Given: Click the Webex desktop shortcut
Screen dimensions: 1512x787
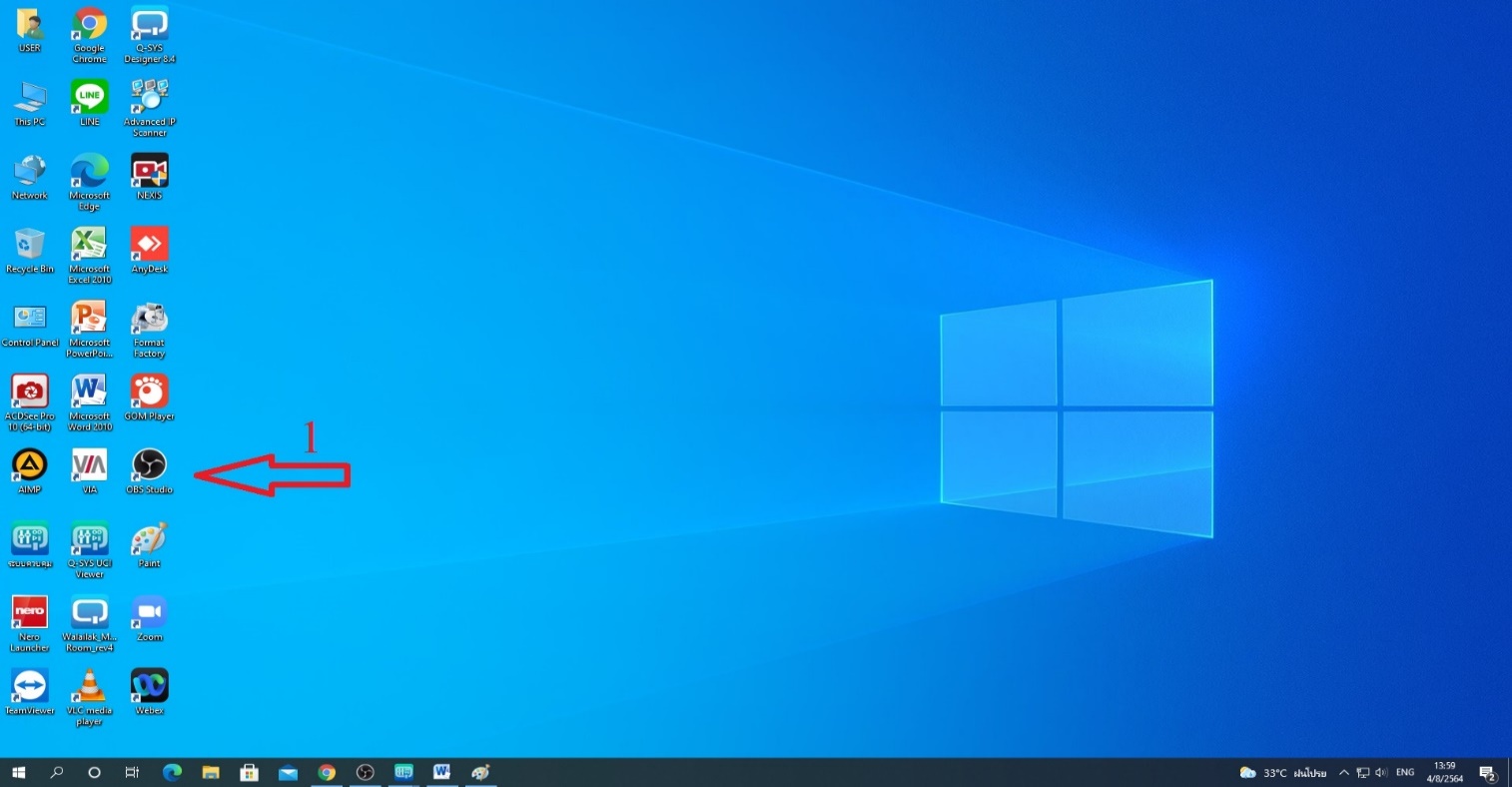Looking at the screenshot, I should tap(150, 693).
